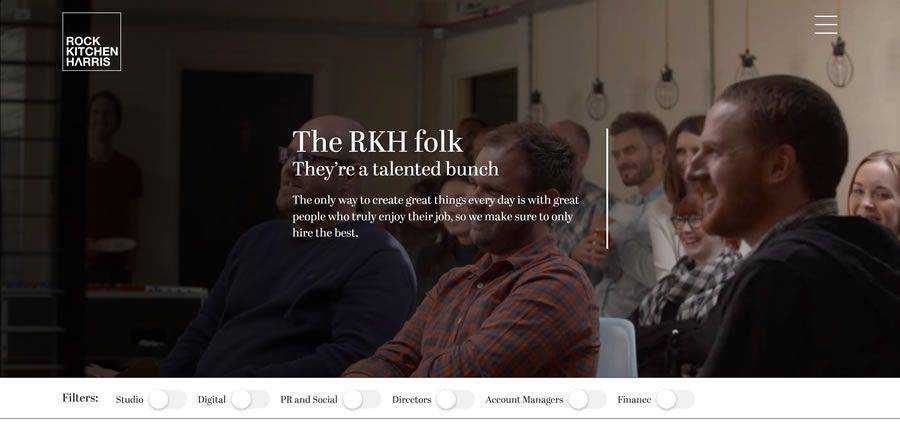Screen dimensions: 900x444
Task: Select the Account Managers label
Action: 524,400
